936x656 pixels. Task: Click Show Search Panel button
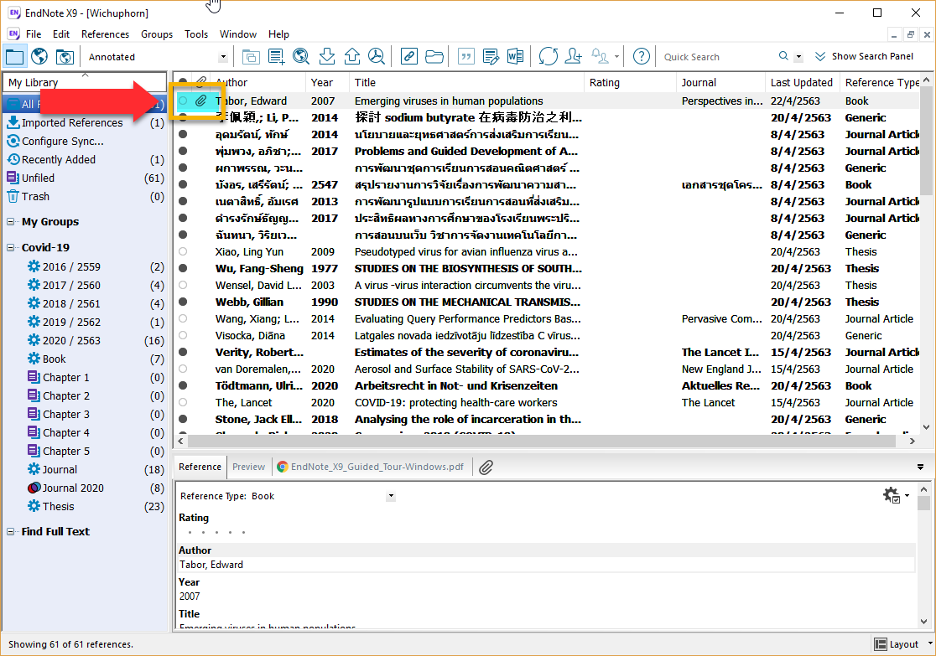point(864,57)
